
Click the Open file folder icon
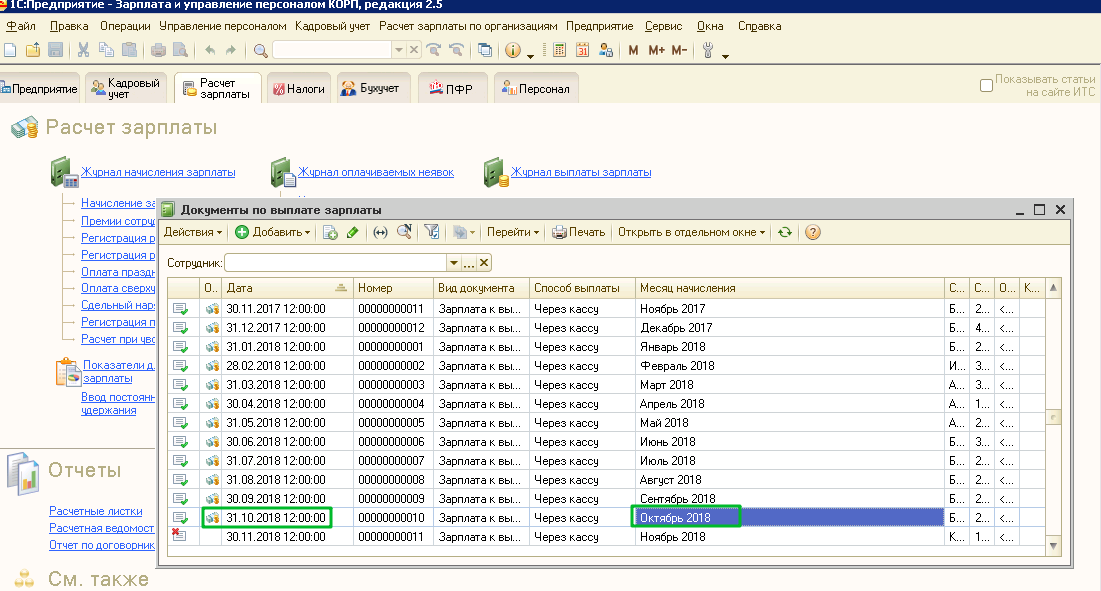coord(33,50)
